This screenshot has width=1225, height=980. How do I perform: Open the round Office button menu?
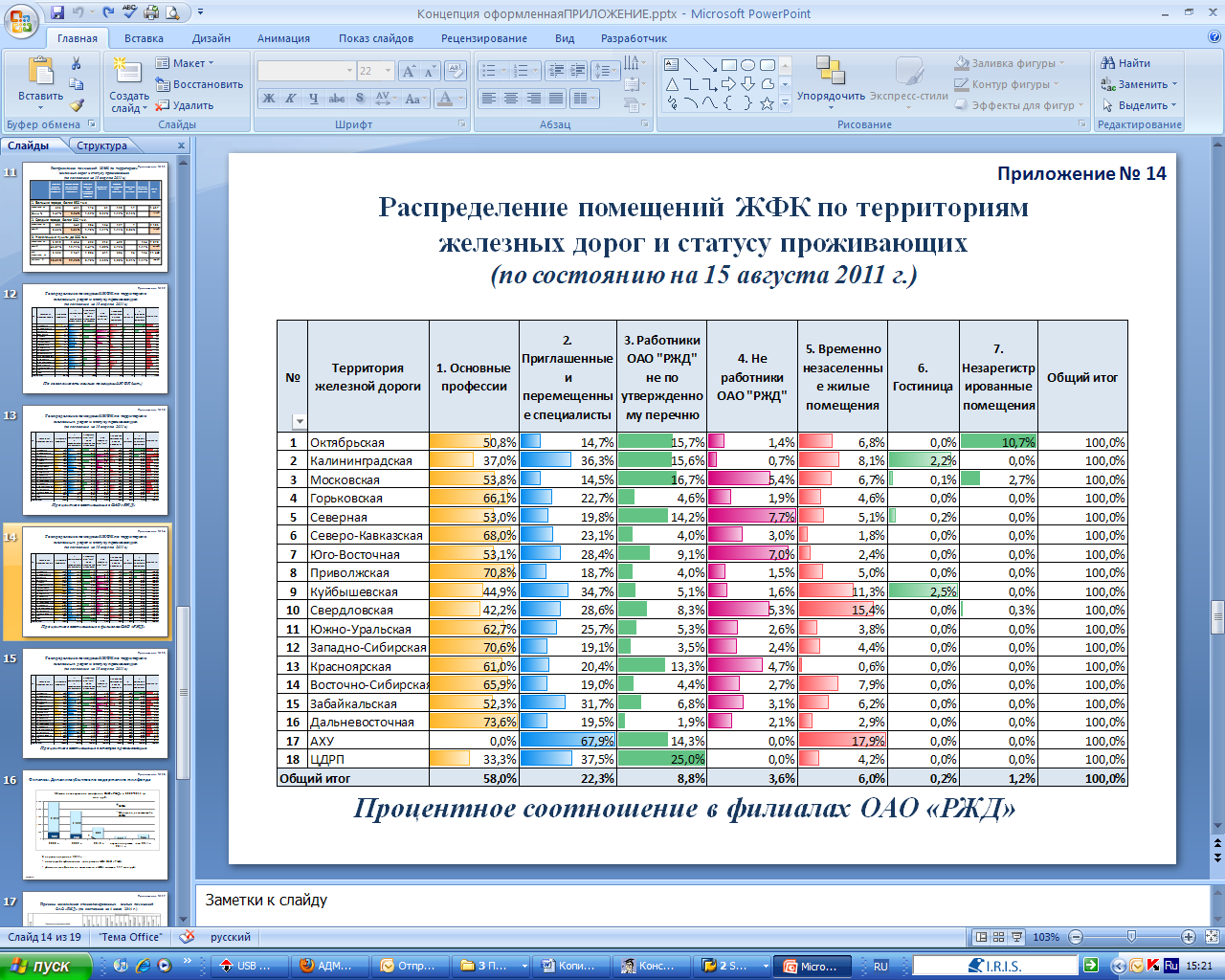tap(21, 21)
